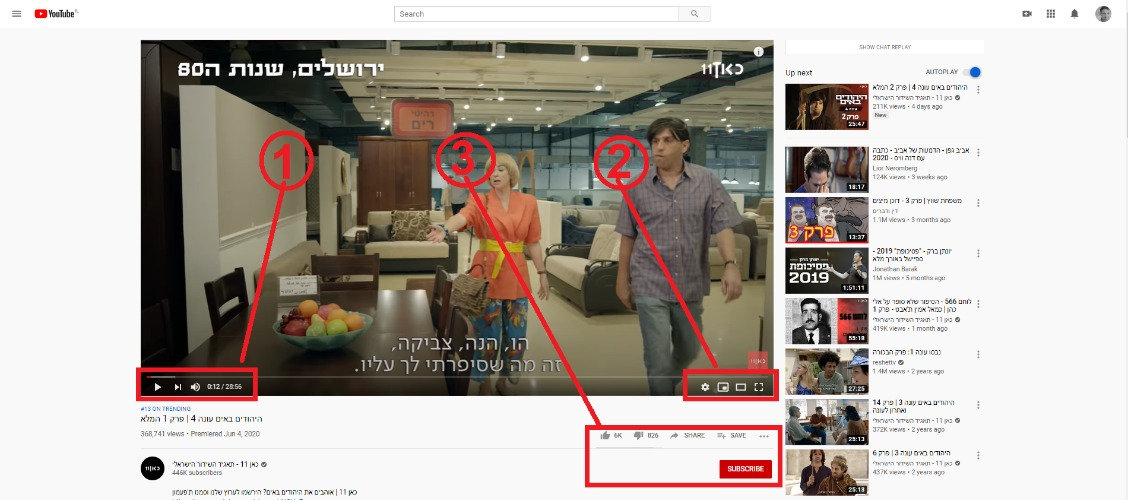Open the YouTube apps grid
This screenshot has width=1128, height=500.
[x=1050, y=14]
